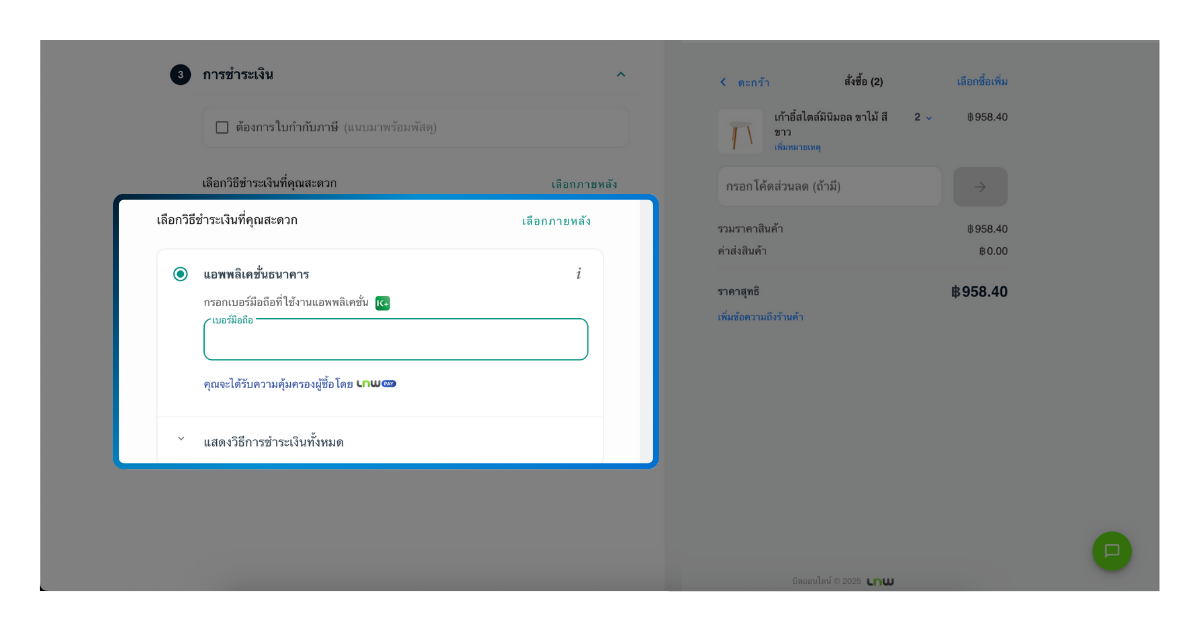Focus the เบอร์มือถือ phone number field
This screenshot has height=628, width=1200.
pyautogui.click(x=395, y=341)
